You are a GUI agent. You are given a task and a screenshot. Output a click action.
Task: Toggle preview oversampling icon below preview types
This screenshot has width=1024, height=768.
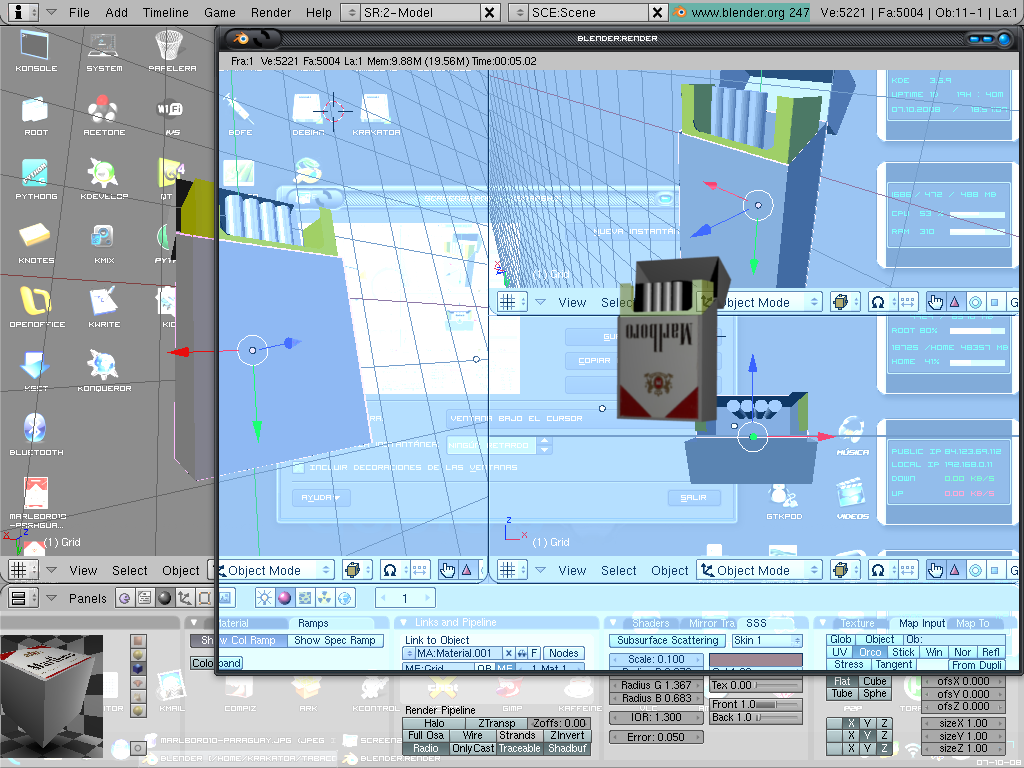(x=138, y=748)
